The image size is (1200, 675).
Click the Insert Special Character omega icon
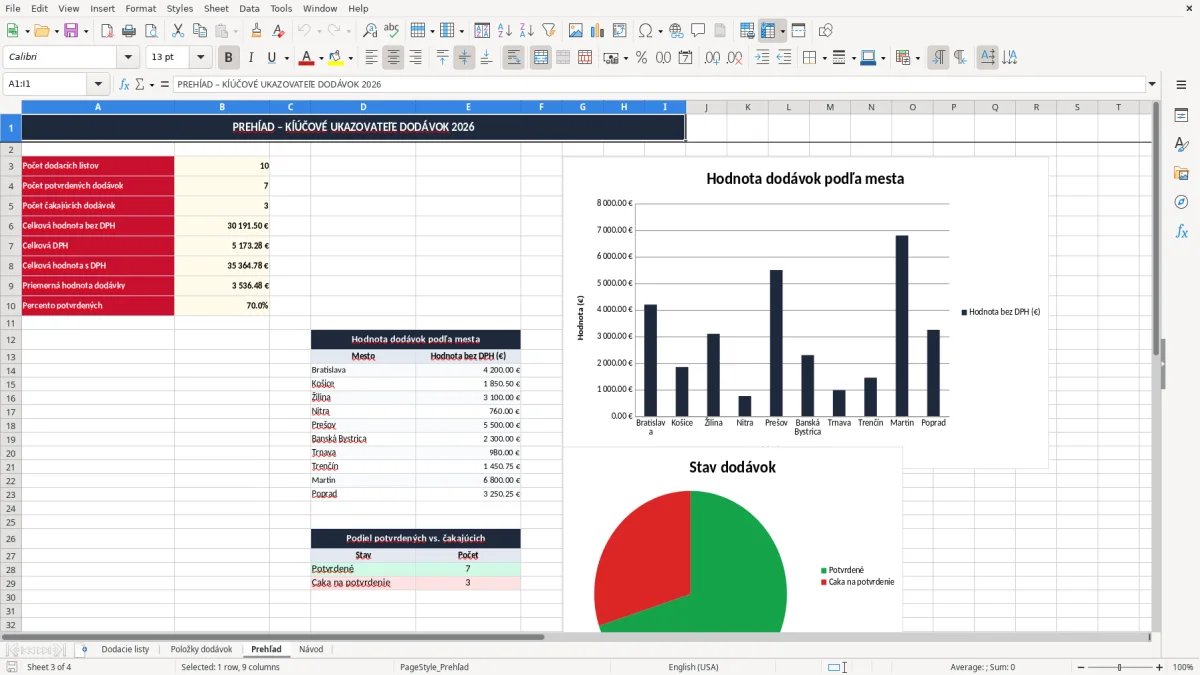(645, 31)
